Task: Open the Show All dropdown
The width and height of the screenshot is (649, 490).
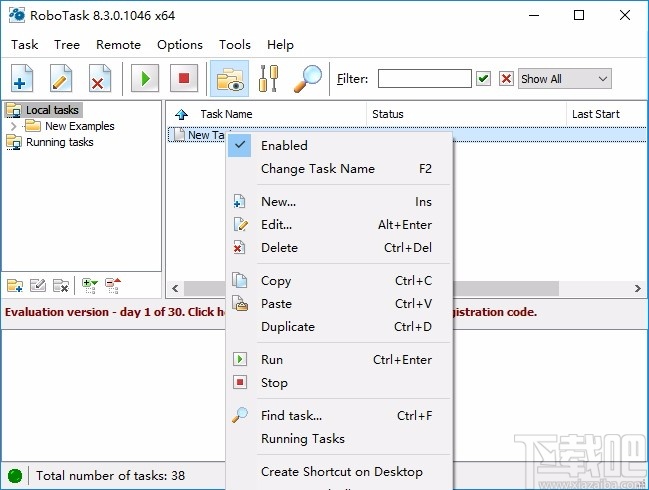Action: pyautogui.click(x=565, y=79)
